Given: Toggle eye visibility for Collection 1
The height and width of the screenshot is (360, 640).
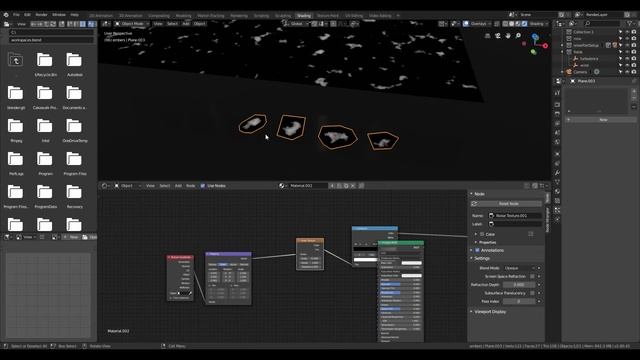Looking at the screenshot, I should (x=627, y=32).
